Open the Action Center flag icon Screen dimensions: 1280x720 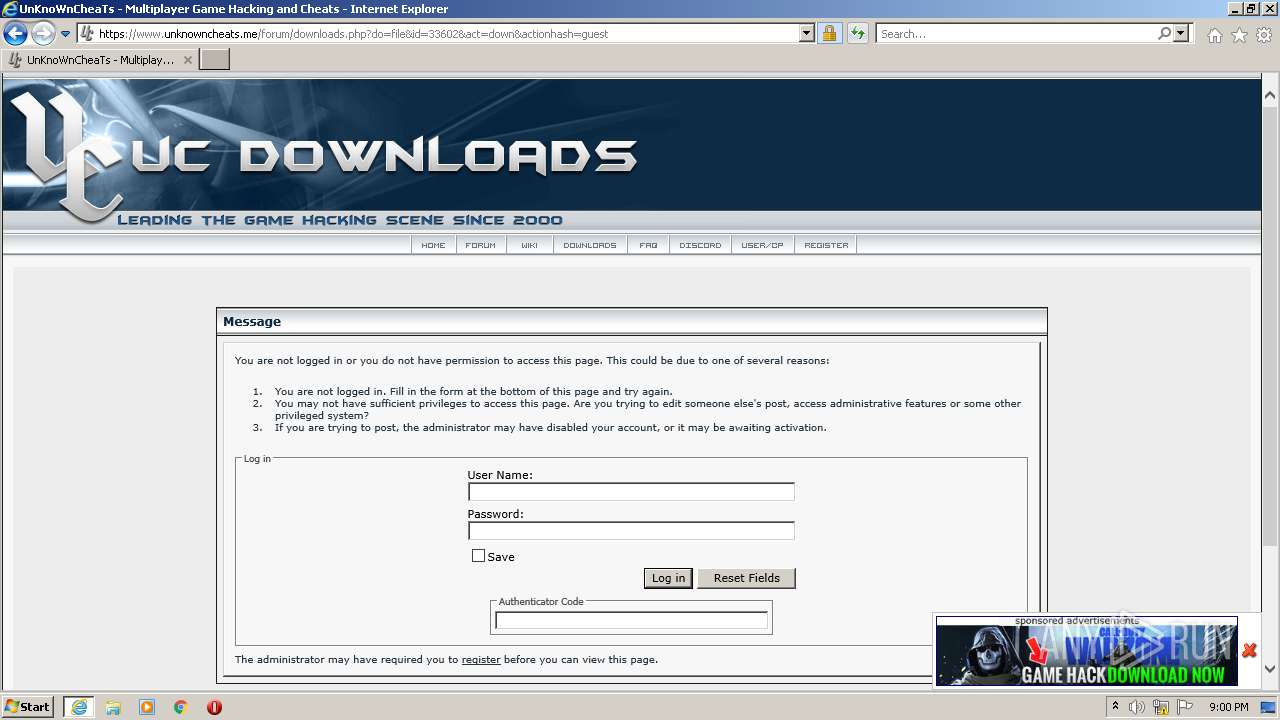1187,707
